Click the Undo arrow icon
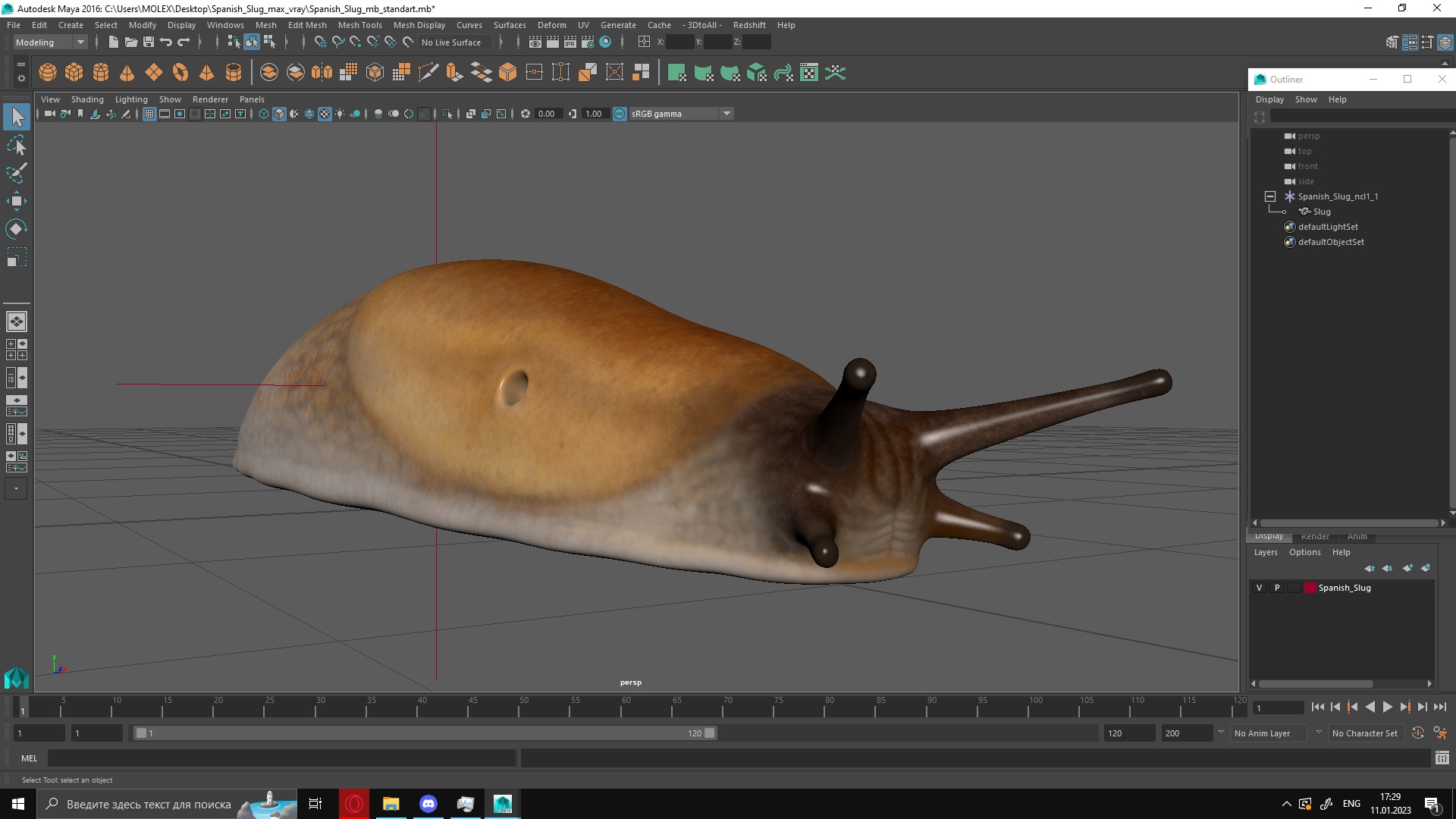Viewport: 1456px width, 819px height. coord(166,42)
